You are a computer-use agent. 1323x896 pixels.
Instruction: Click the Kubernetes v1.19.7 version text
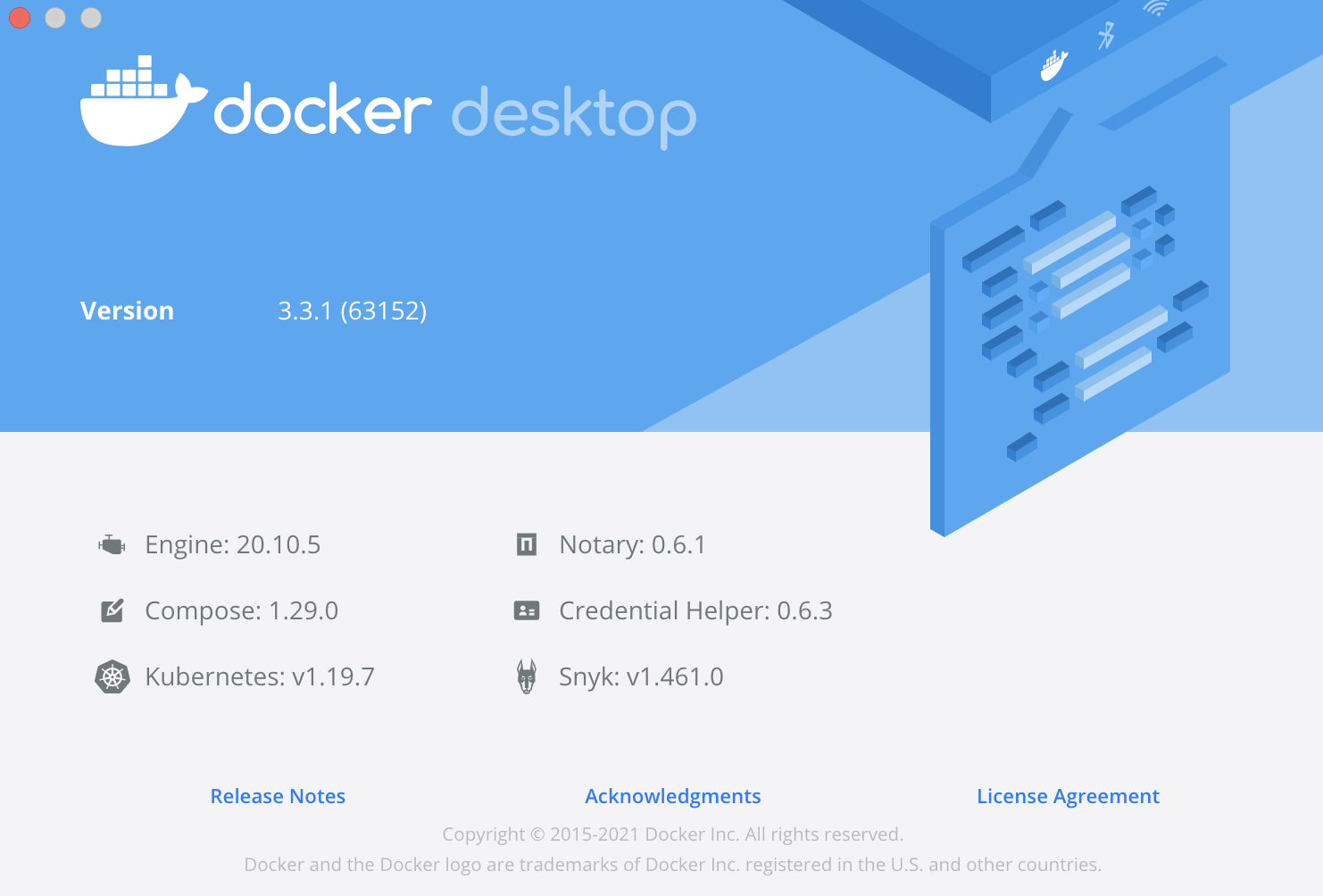click(x=260, y=676)
